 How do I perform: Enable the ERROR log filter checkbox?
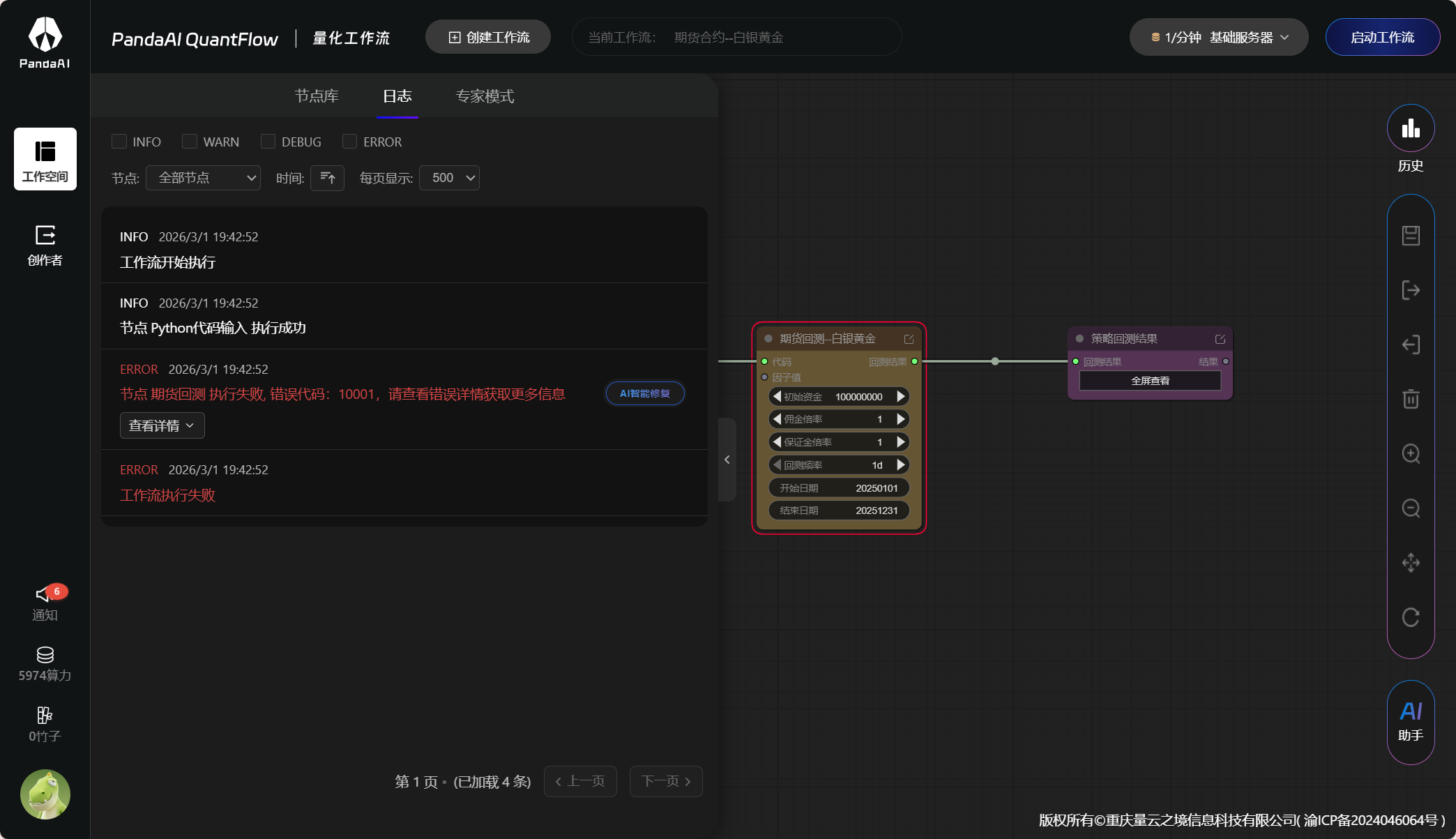350,142
